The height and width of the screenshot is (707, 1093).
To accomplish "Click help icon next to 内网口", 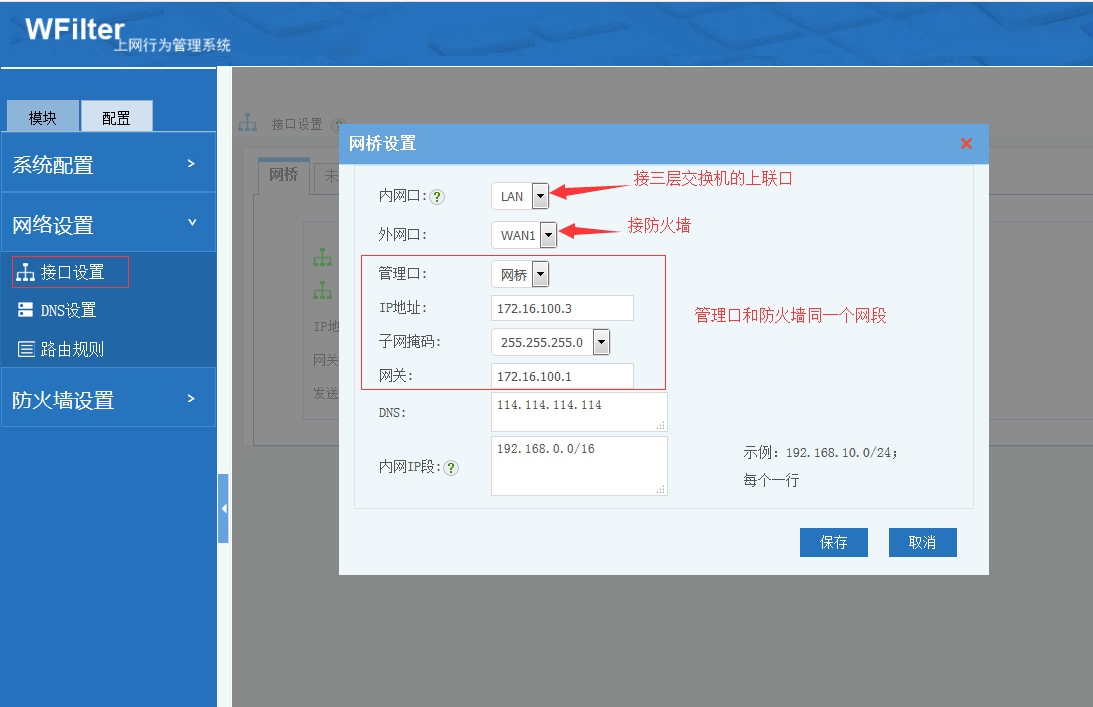I will tap(437, 197).
